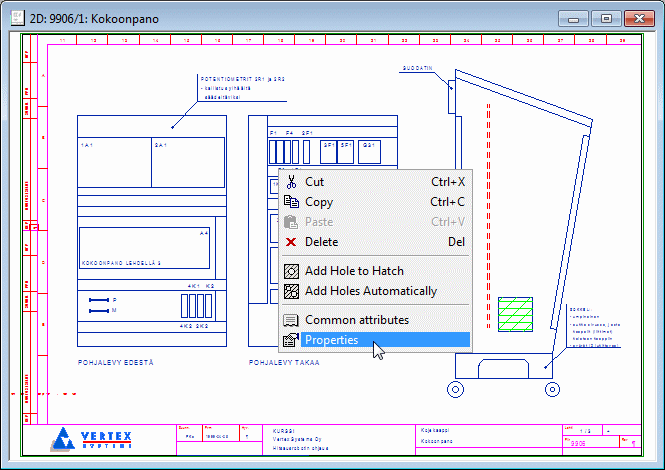Screen dimensions: 665x470
Task: Select Delete in the context menu
Action: point(321,242)
